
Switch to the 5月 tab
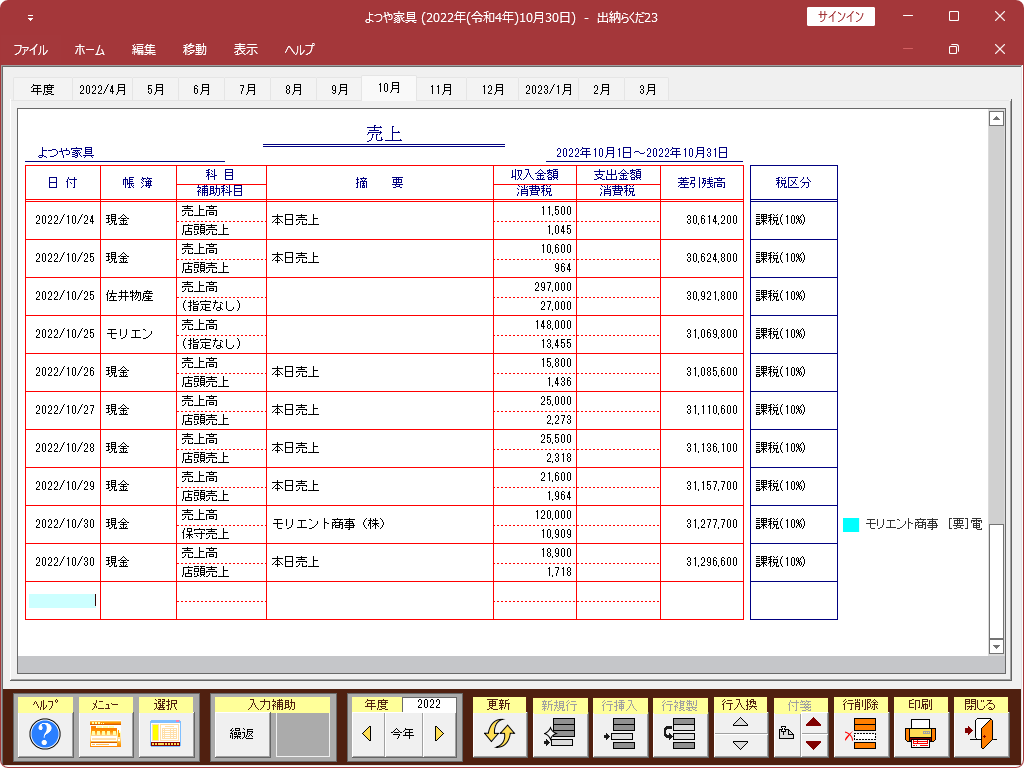[x=155, y=89]
